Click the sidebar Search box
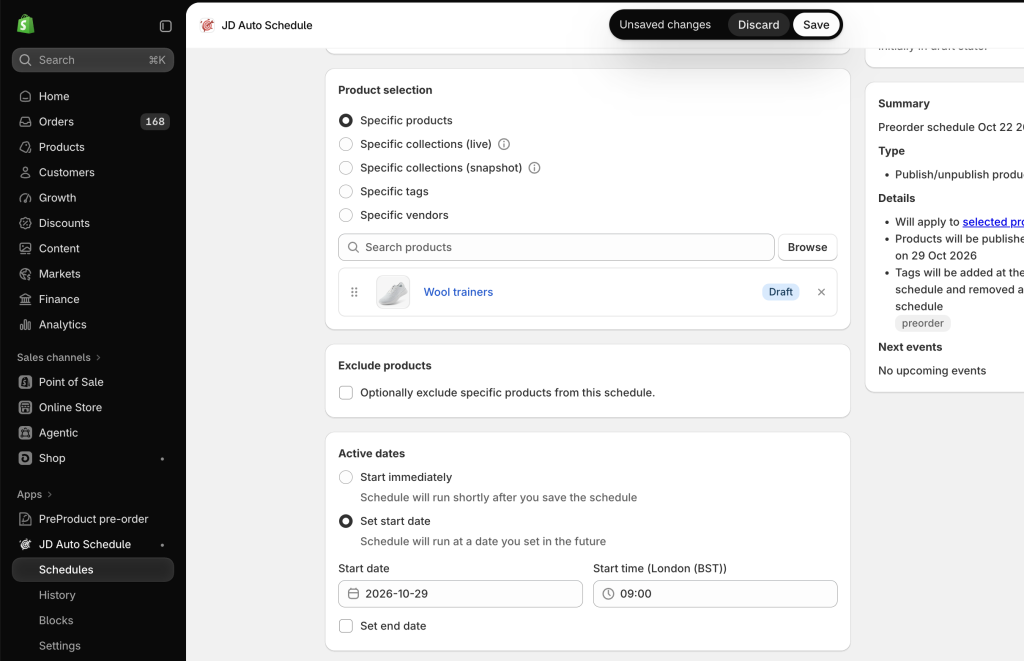The image size is (1024, 661). 93,60
